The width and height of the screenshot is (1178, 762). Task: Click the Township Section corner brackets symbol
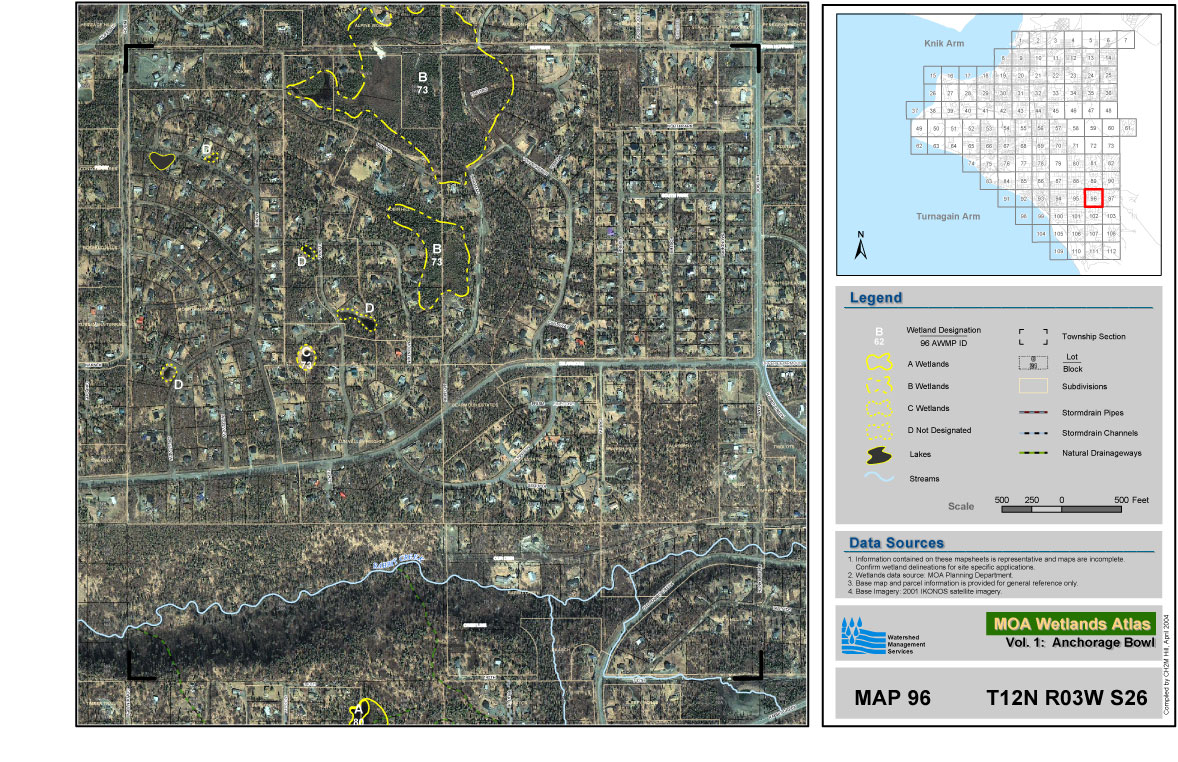coord(1033,337)
